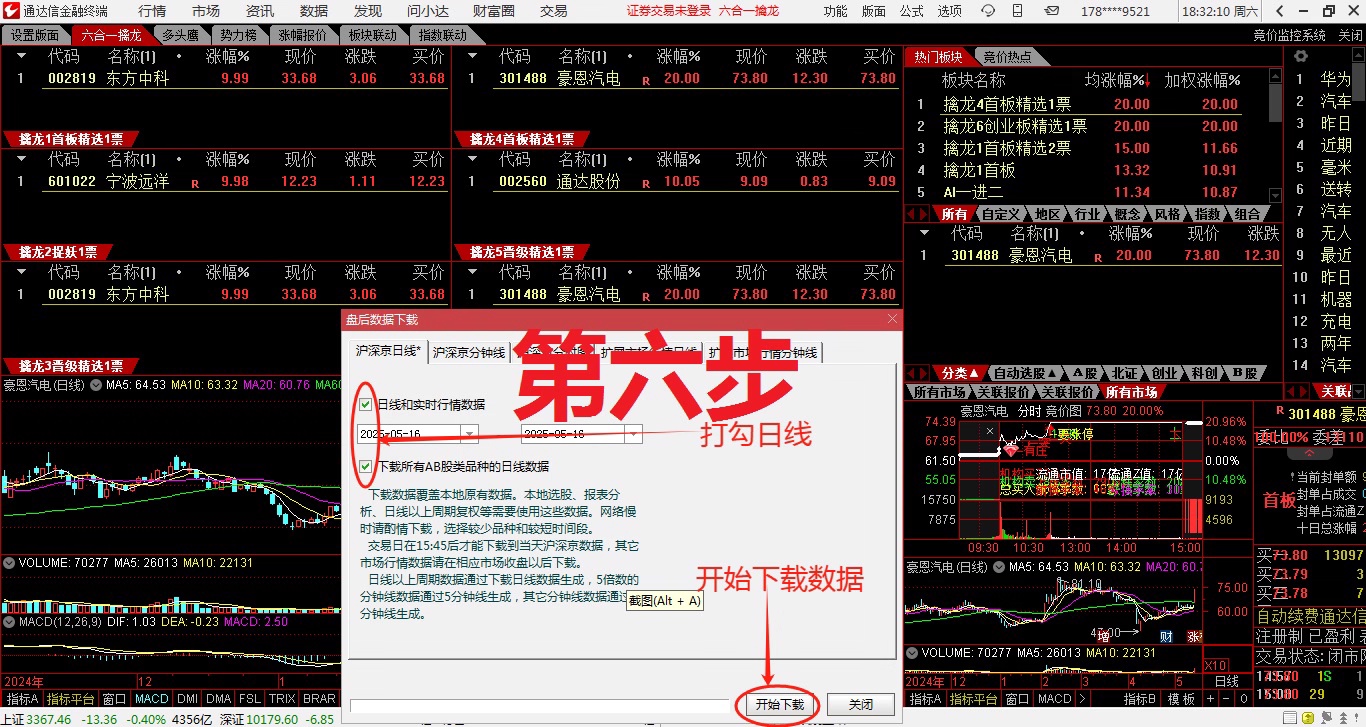Screen dimensions: 1366x727
Task: Click the 开始下载 button
Action: pyautogui.click(x=778, y=704)
